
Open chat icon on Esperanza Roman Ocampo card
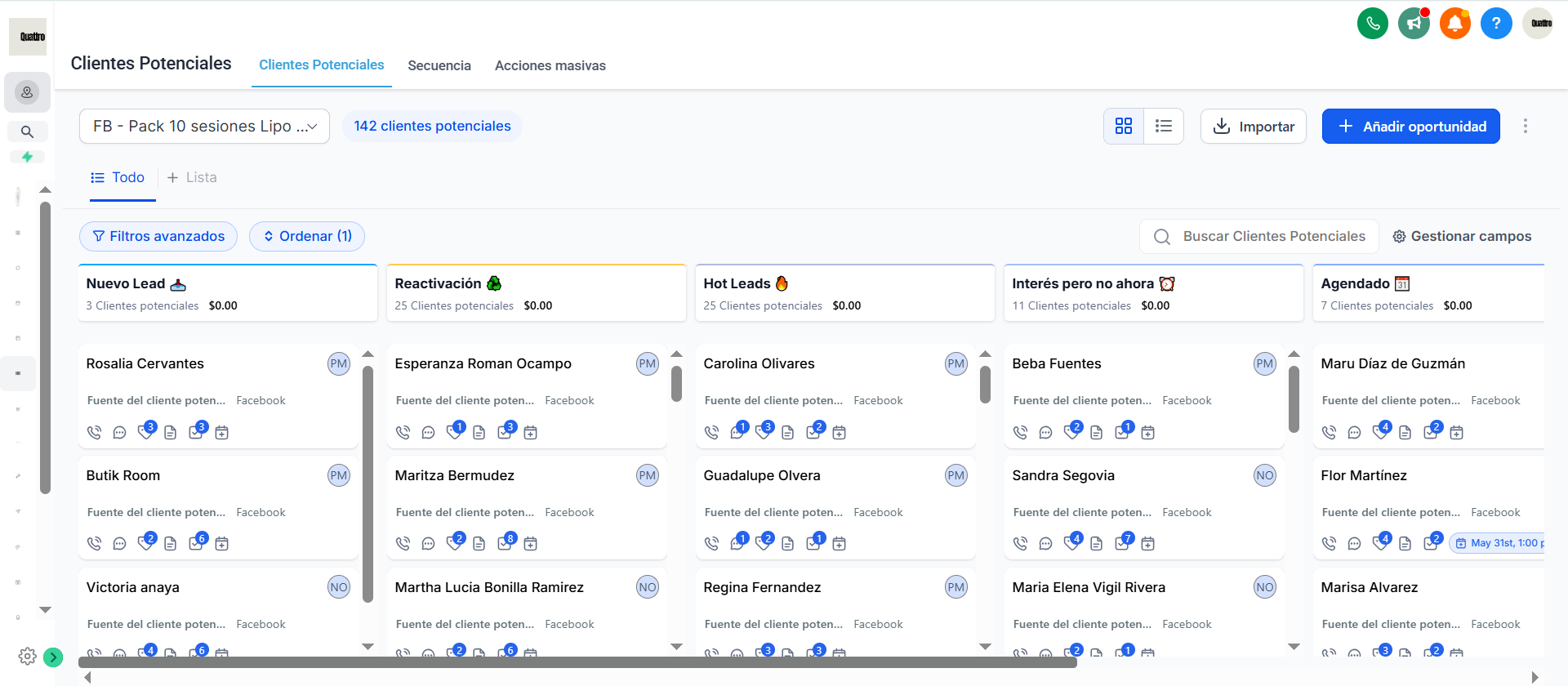(x=428, y=432)
